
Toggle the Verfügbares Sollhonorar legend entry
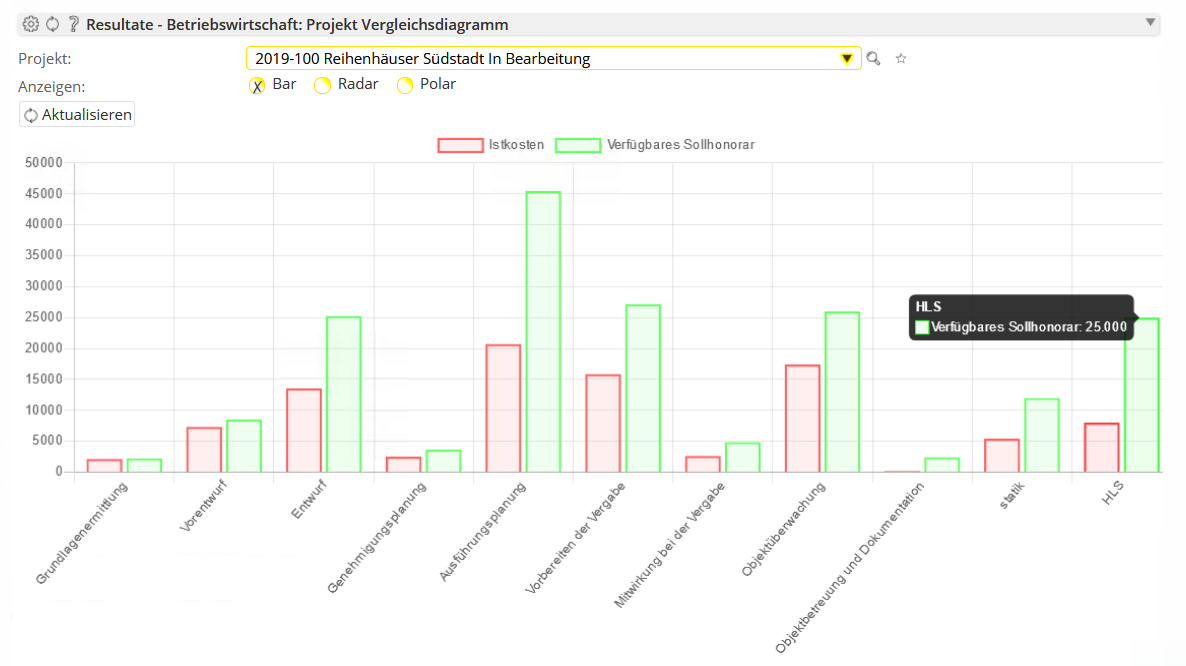(655, 145)
